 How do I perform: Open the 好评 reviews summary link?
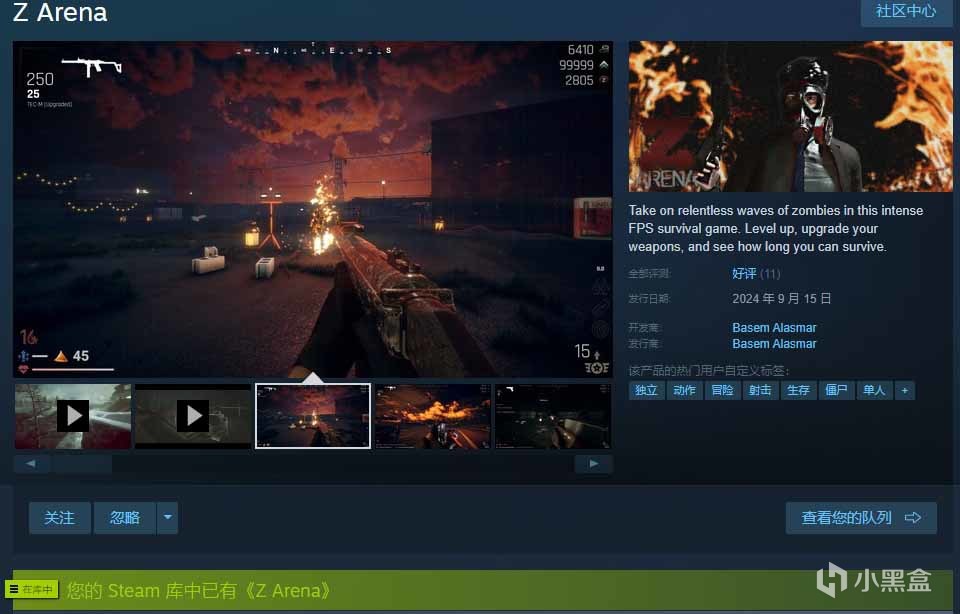click(744, 274)
